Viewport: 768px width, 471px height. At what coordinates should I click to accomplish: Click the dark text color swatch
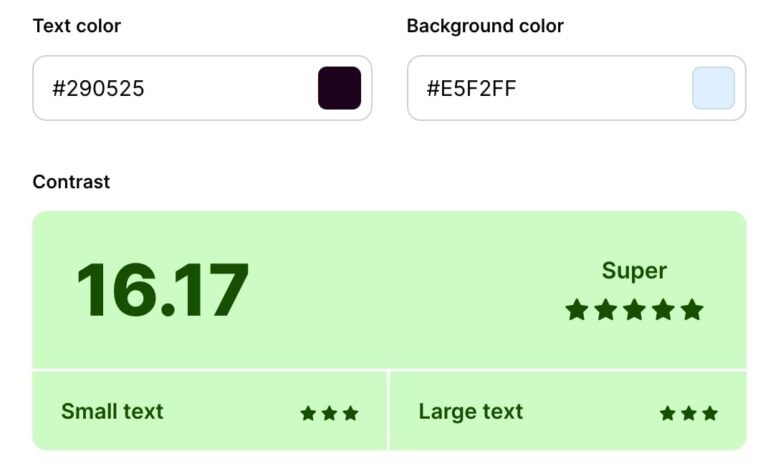[339, 88]
